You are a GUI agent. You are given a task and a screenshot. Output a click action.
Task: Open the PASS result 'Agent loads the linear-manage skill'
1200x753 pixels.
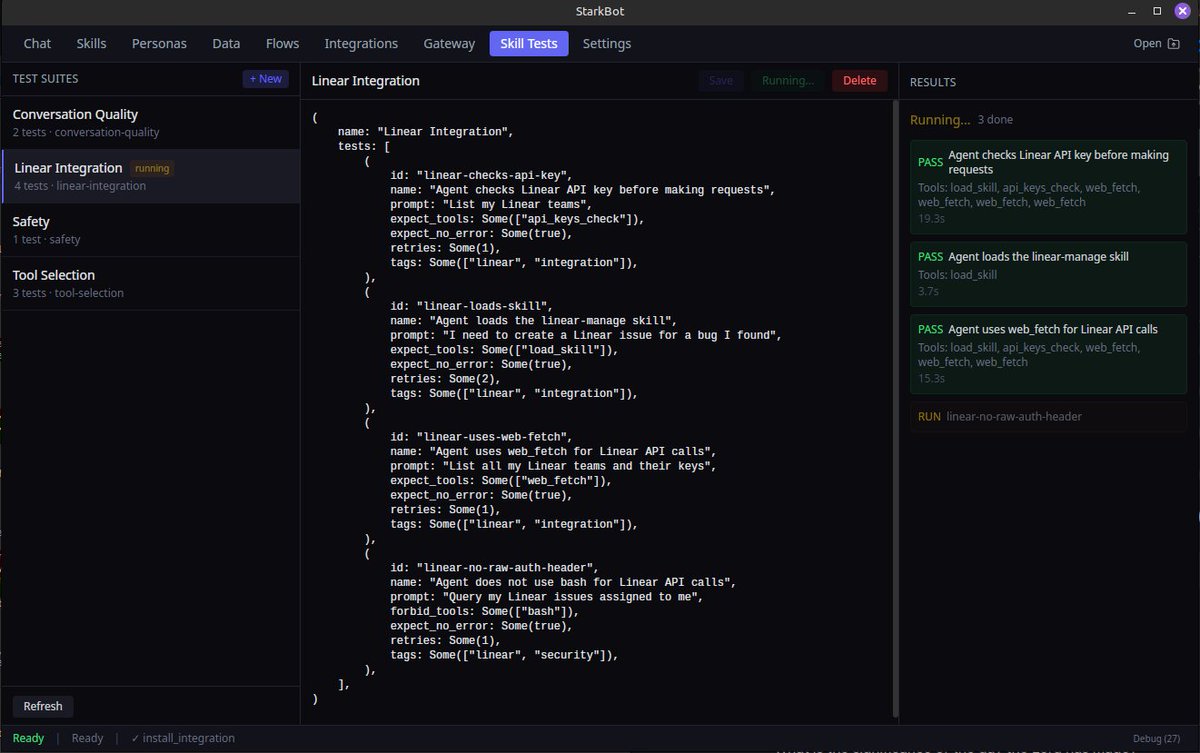[1048, 273]
